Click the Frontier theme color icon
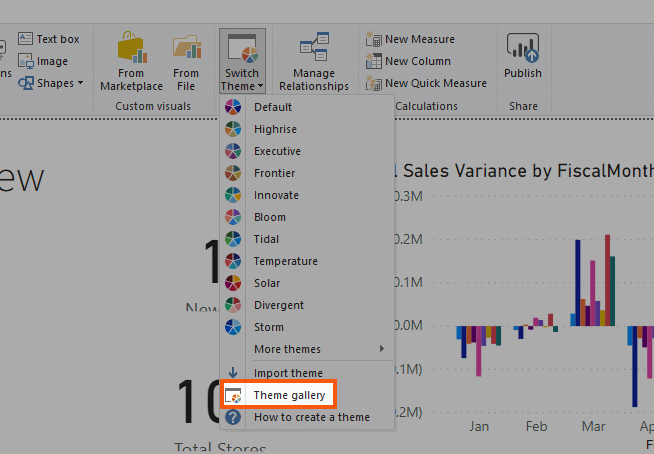Image resolution: width=654 pixels, height=454 pixels. 233,173
